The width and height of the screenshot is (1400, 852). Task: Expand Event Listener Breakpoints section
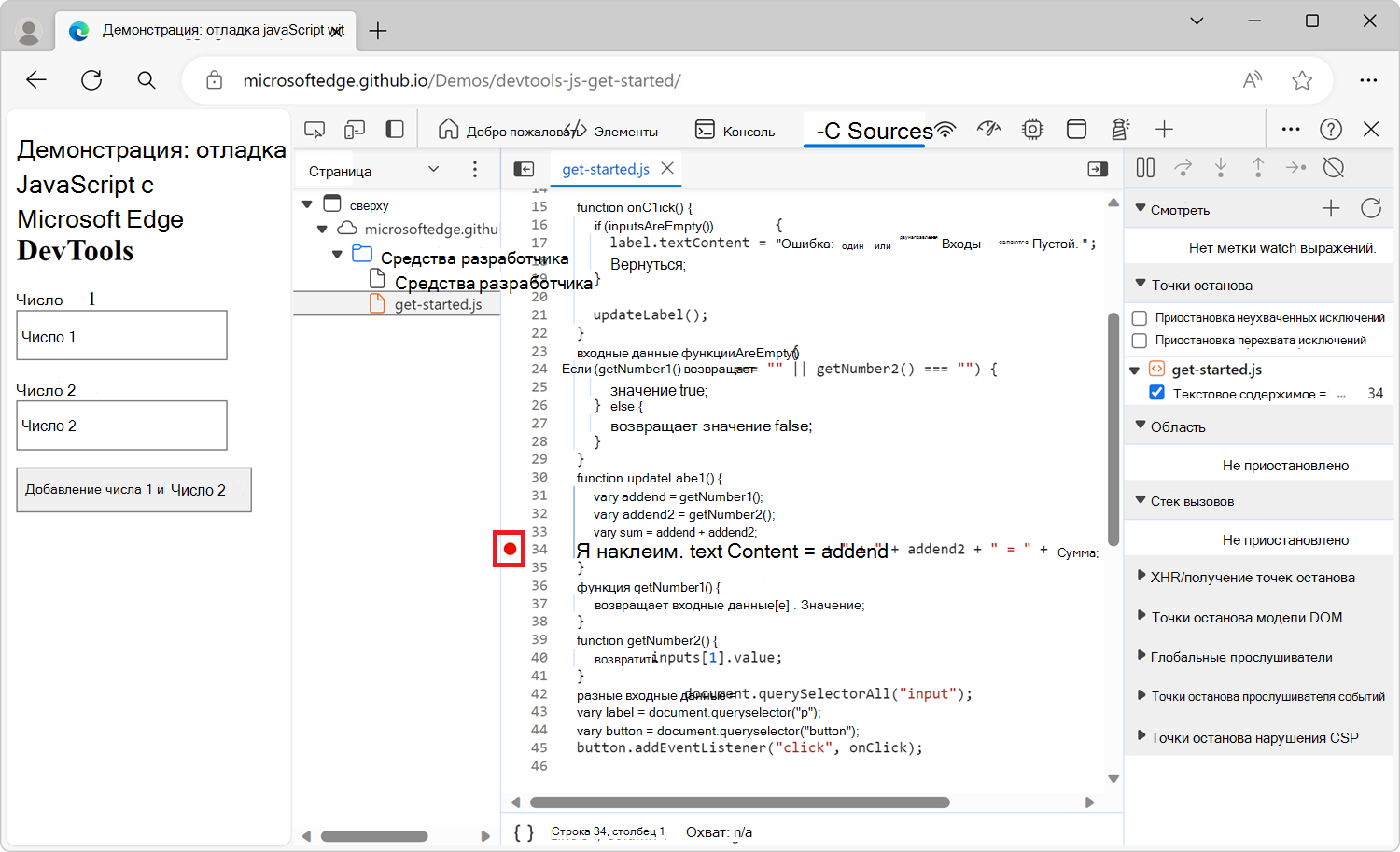point(1141,694)
